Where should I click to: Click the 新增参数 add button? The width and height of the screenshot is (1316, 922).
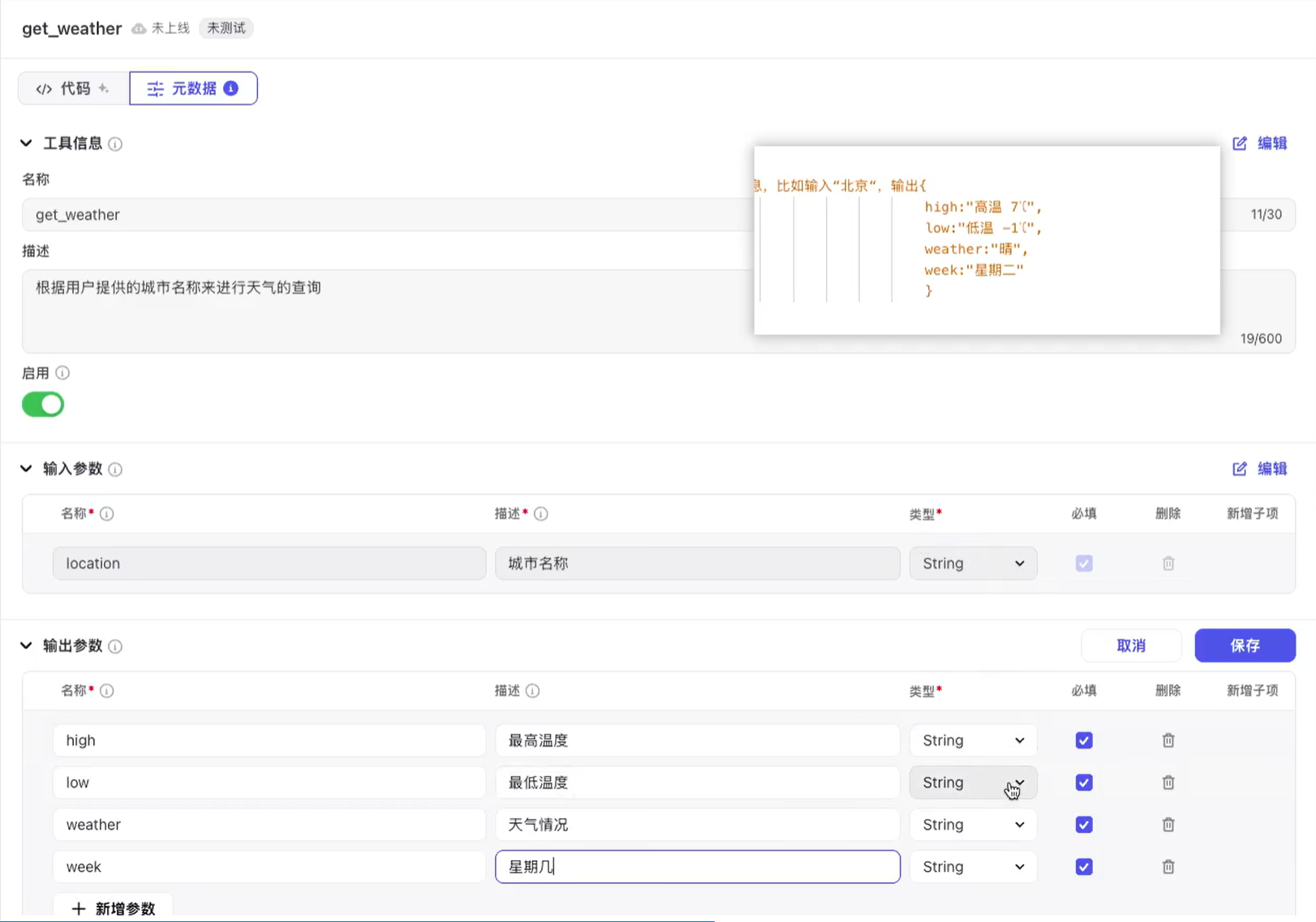(x=113, y=908)
